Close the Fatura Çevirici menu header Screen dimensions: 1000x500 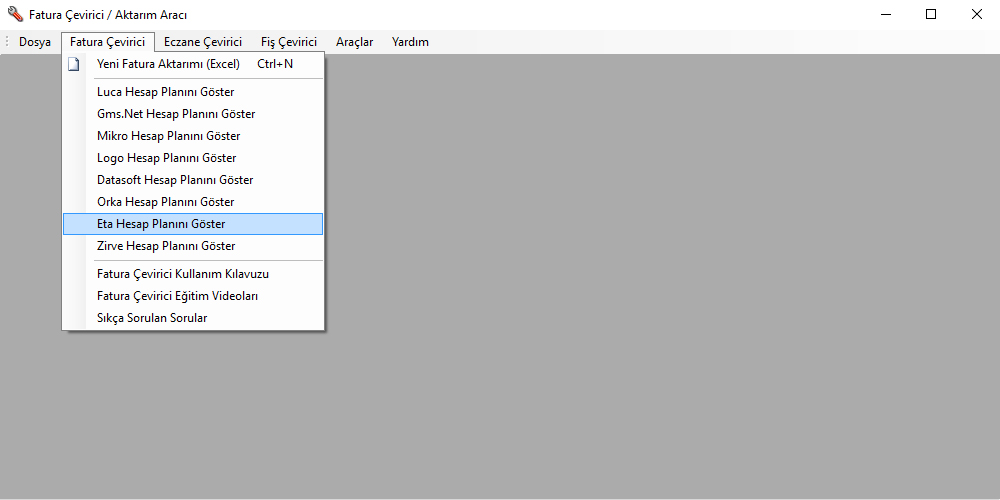click(108, 42)
